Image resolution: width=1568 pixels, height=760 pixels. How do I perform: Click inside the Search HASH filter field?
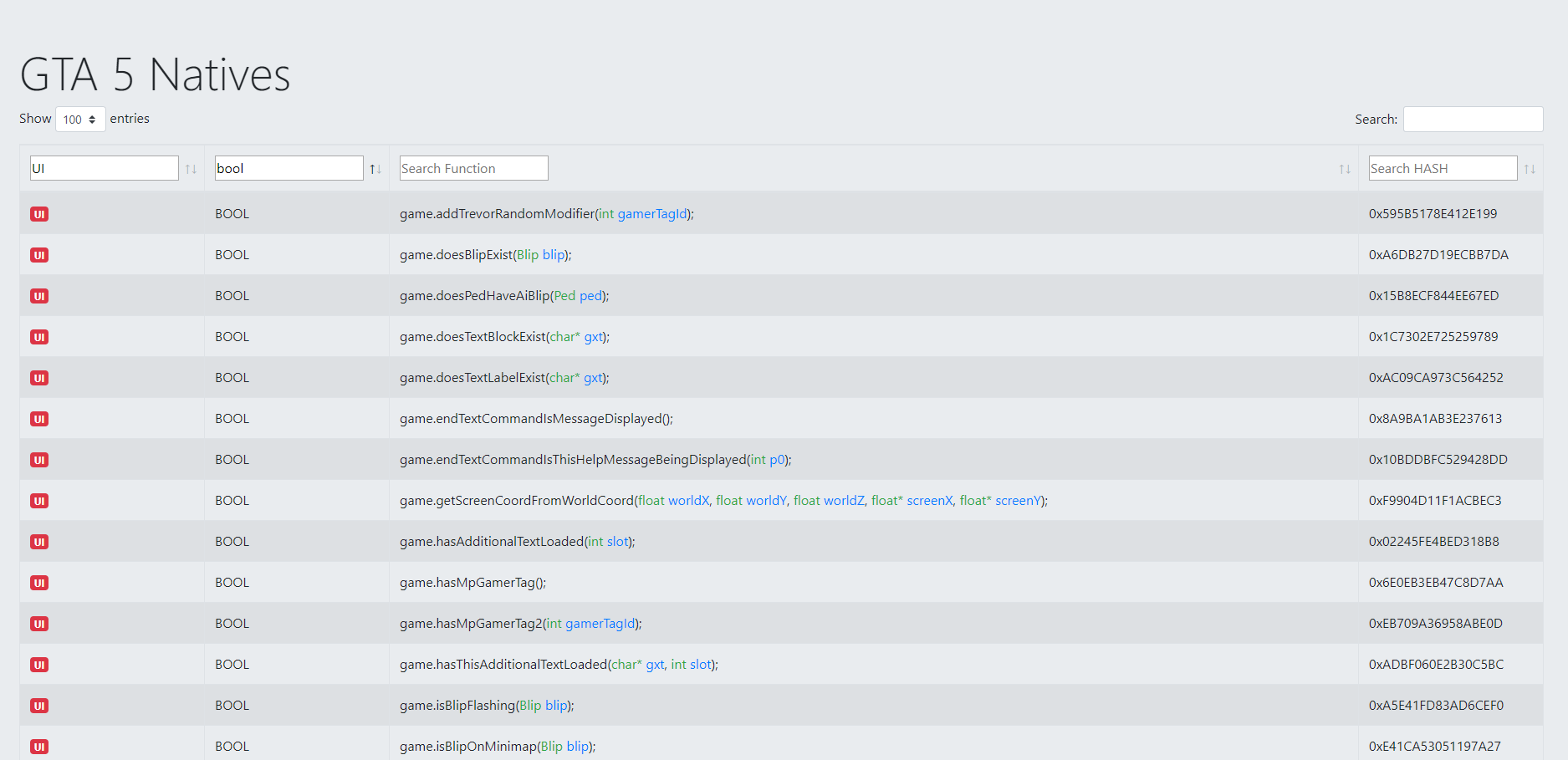[x=1442, y=168]
